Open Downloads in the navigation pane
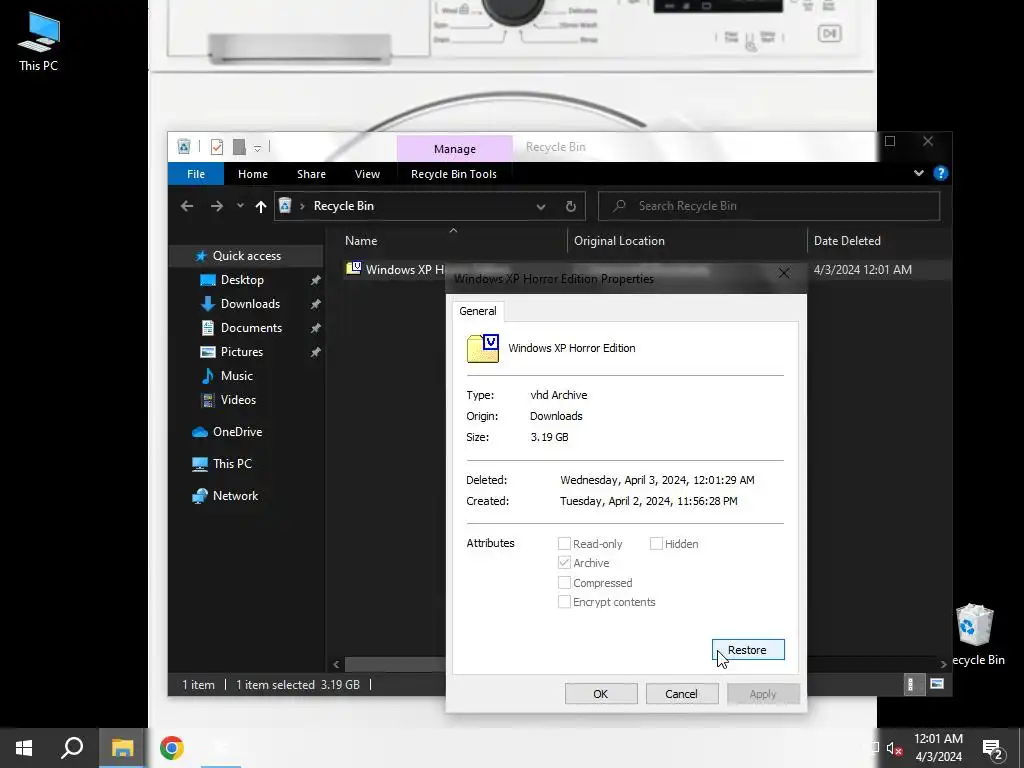Image resolution: width=1024 pixels, height=768 pixels. [250, 304]
